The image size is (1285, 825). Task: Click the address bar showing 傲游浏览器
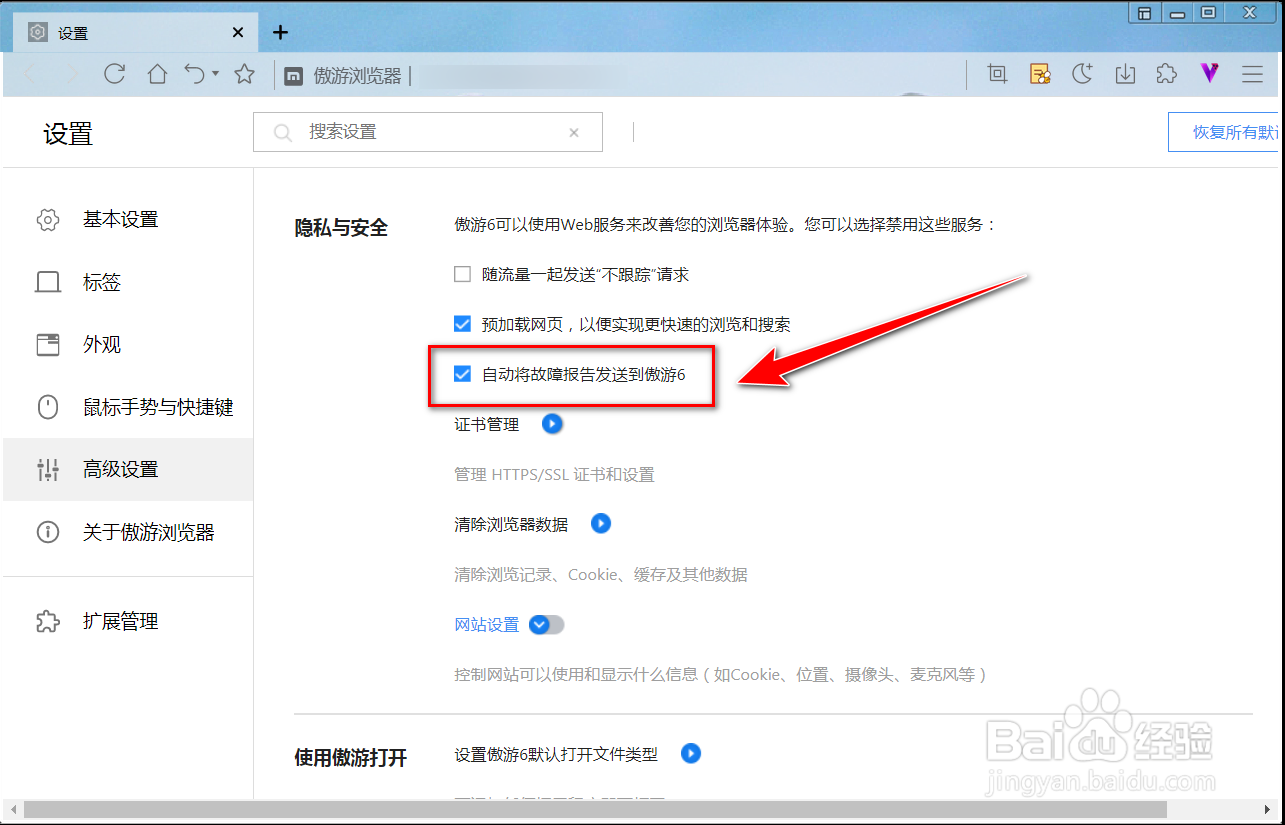(x=620, y=75)
